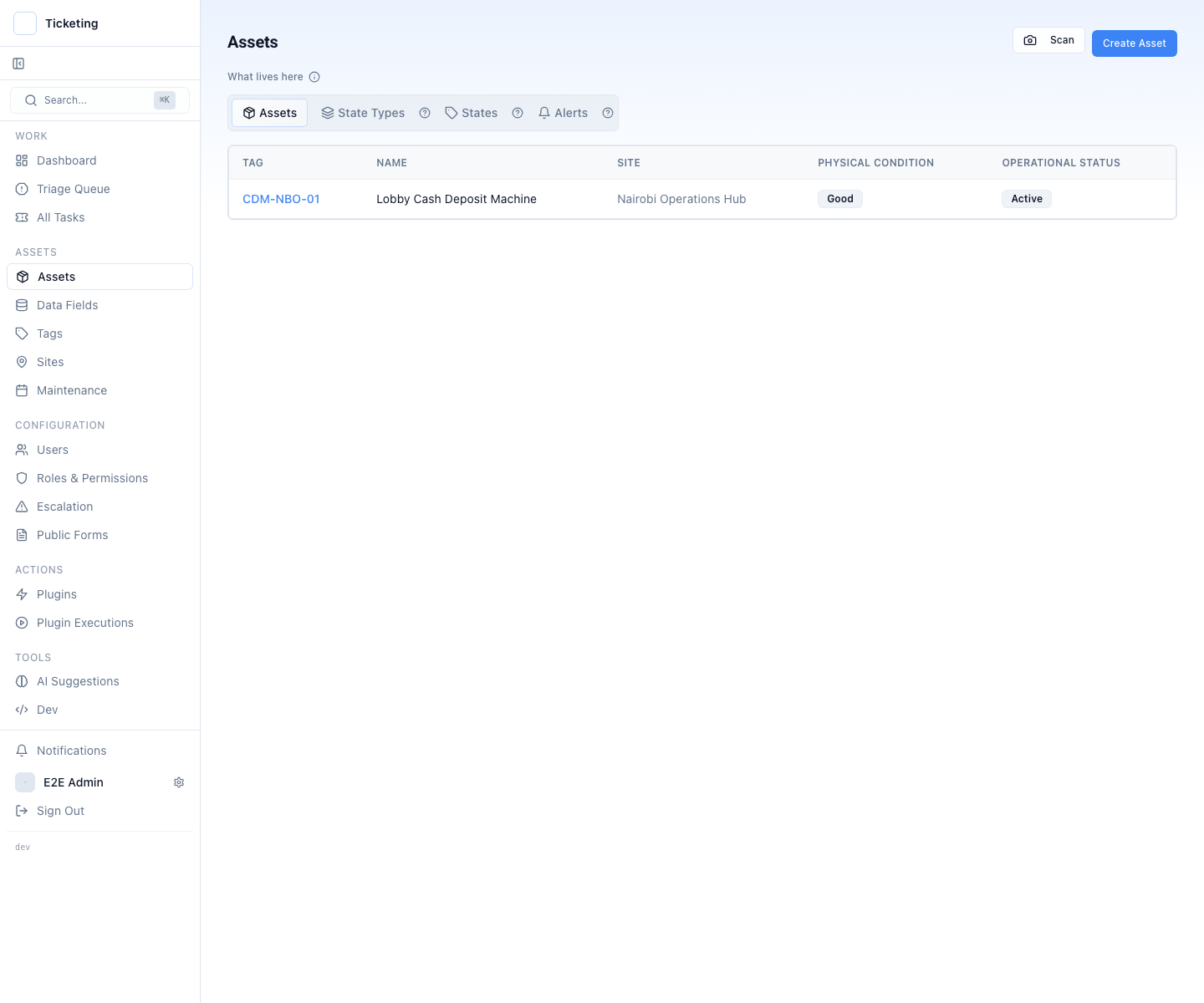The height and width of the screenshot is (1003, 1204).
Task: Open Roles & Permissions
Action: [x=99, y=478]
